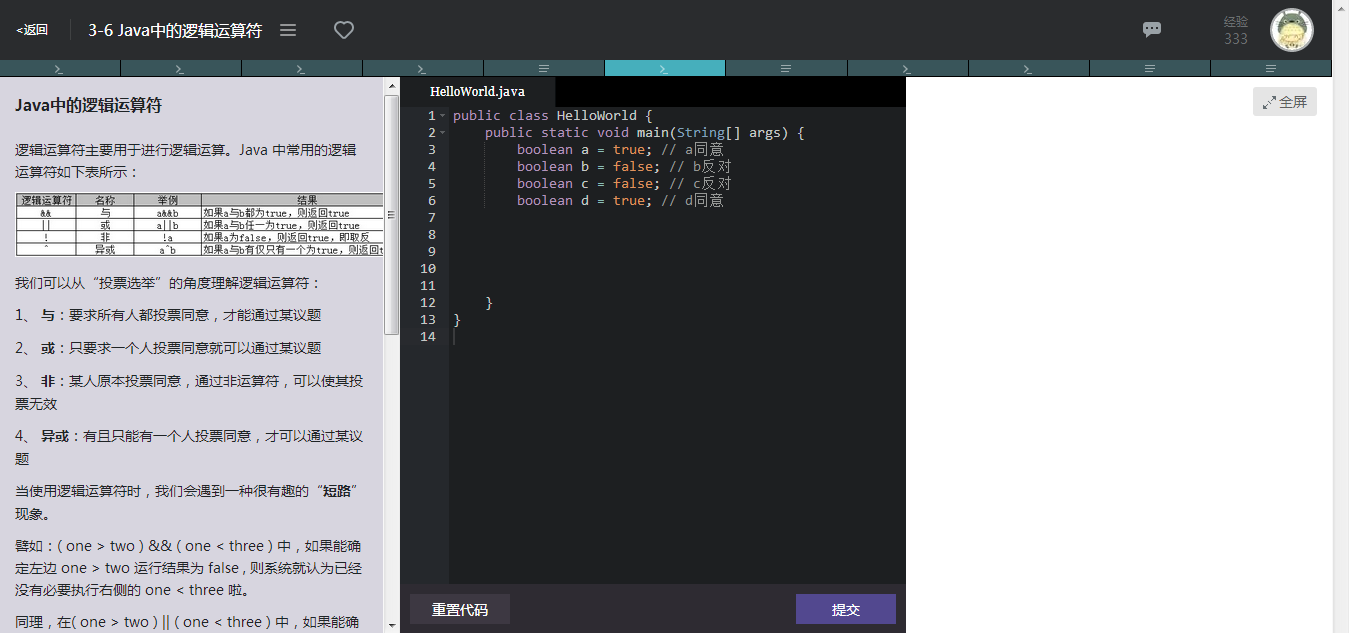
Task: Jump to the last section segment in progress bar
Action: pyautogui.click(x=1270, y=68)
